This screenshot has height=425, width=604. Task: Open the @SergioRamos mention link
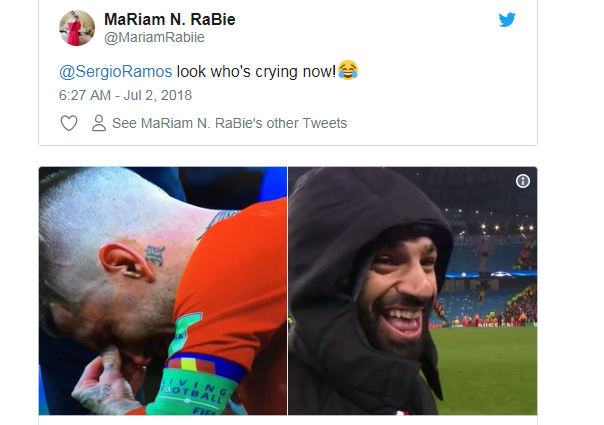[x=116, y=72]
